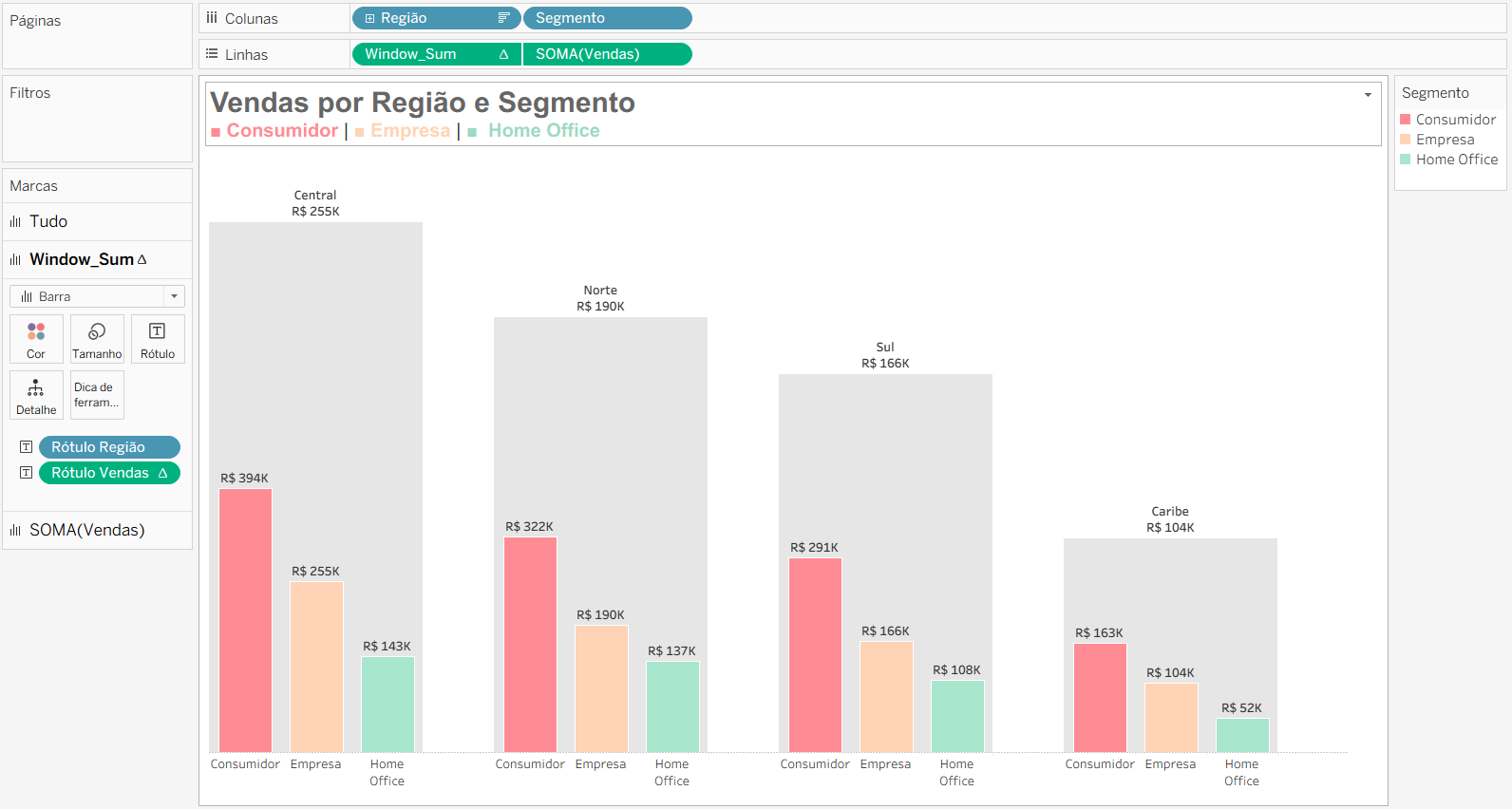1512x809 pixels.
Task: Click the Consumidor color swatch in legend
Action: click(1406, 120)
